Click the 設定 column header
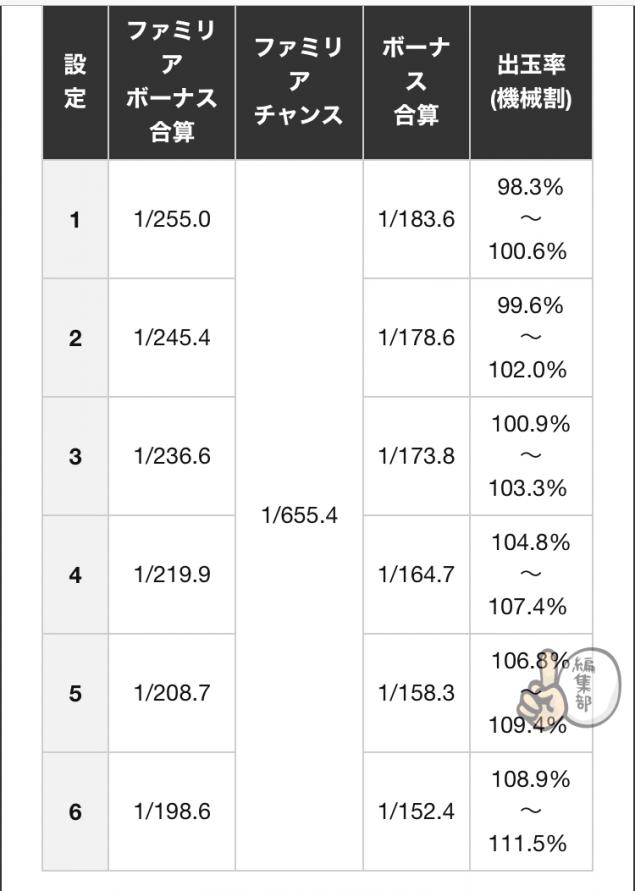The image size is (635, 891). [x=75, y=82]
